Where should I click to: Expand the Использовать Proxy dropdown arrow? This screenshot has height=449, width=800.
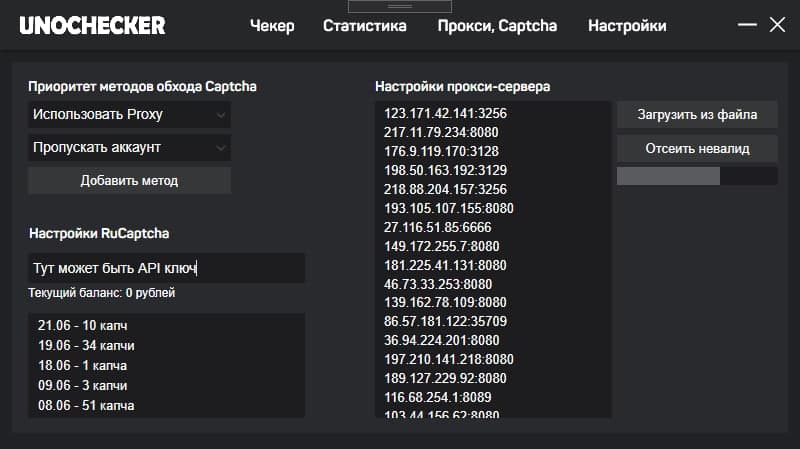220,115
